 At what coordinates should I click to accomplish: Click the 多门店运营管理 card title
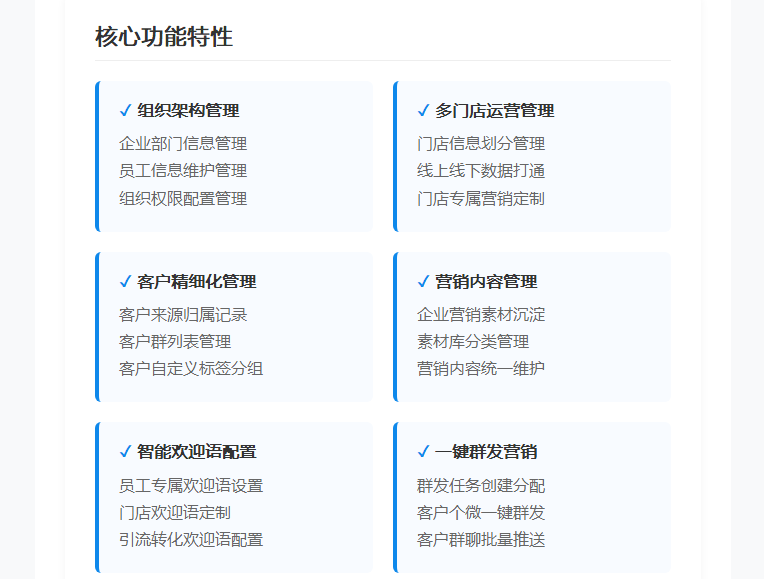[495, 111]
